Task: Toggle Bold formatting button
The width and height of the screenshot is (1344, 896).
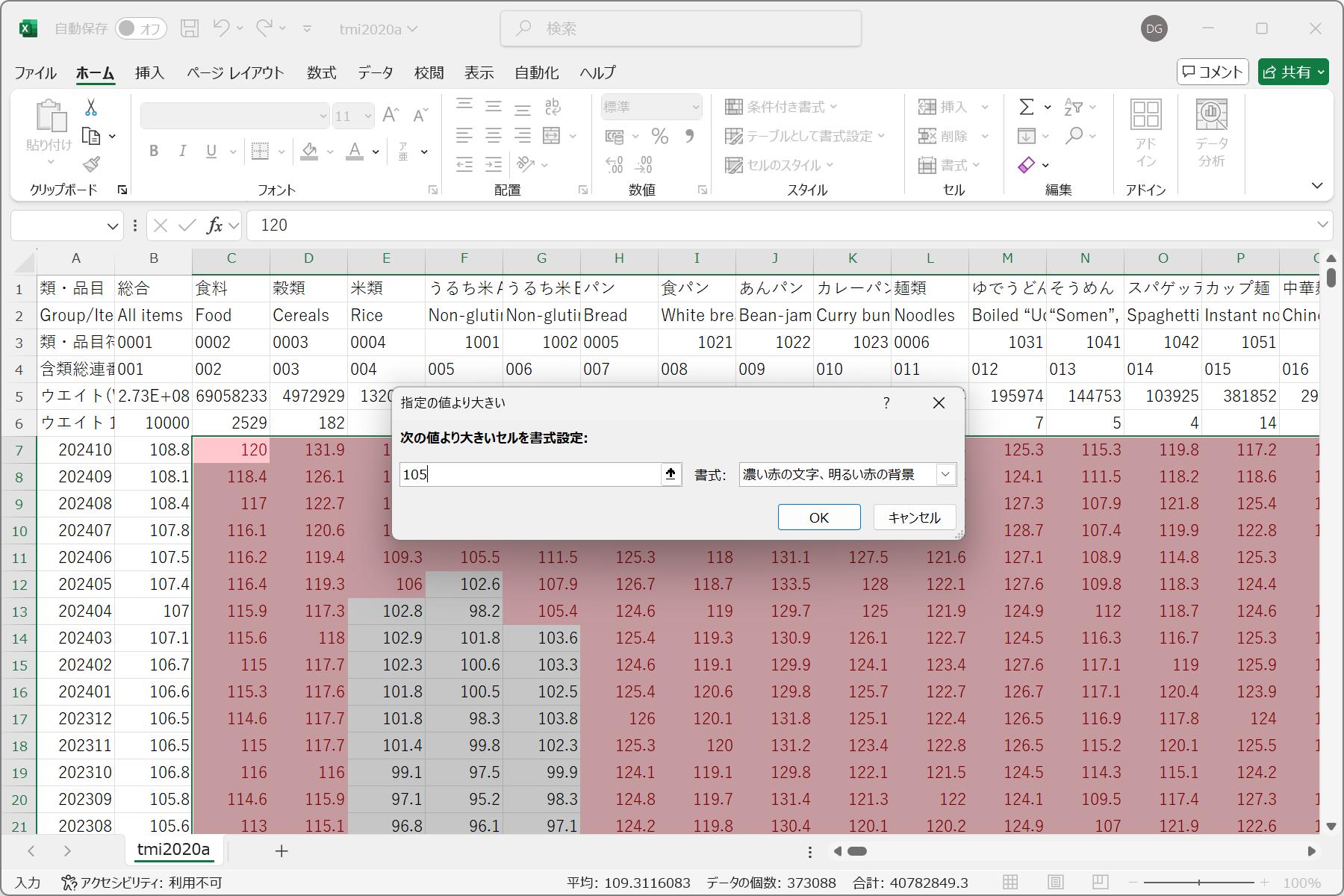Action: click(x=154, y=151)
